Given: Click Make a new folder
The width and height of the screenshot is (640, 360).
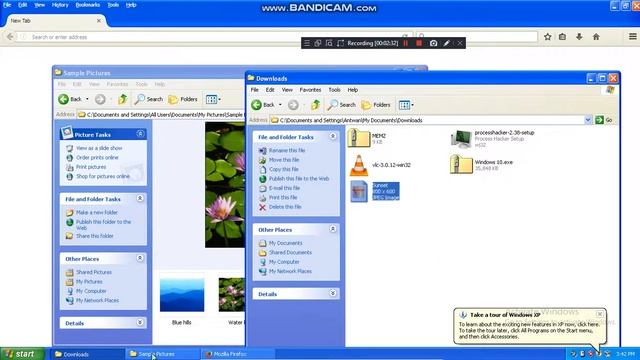Looking at the screenshot, I should pos(97,213).
